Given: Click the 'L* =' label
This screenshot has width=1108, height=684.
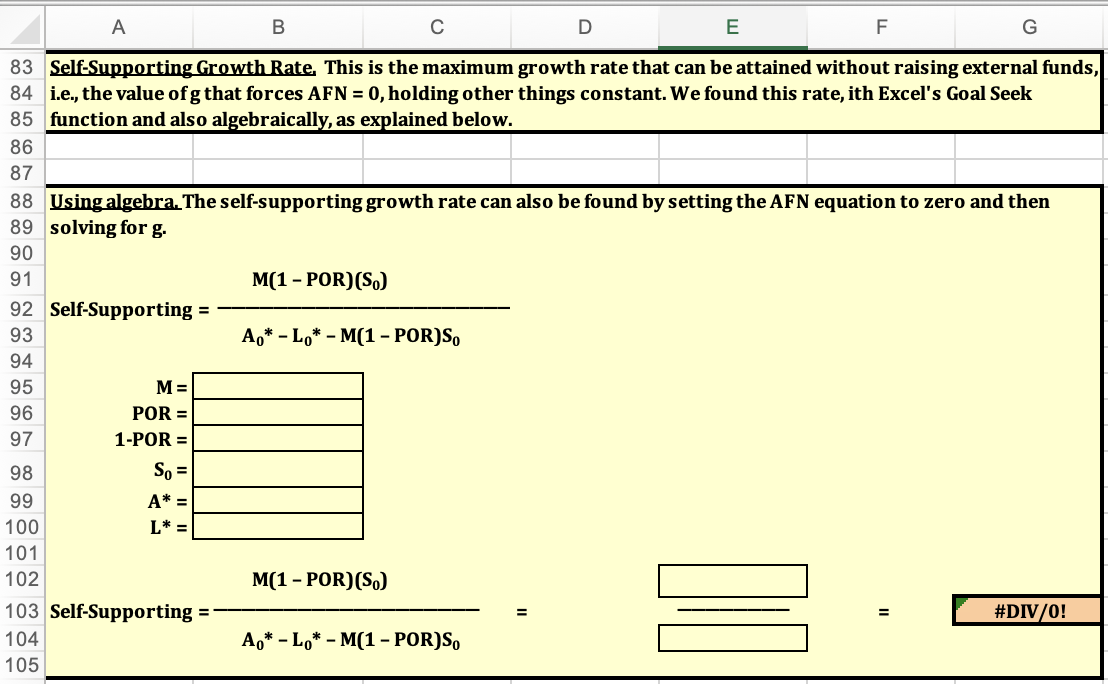Looking at the screenshot, I should pos(168,527).
